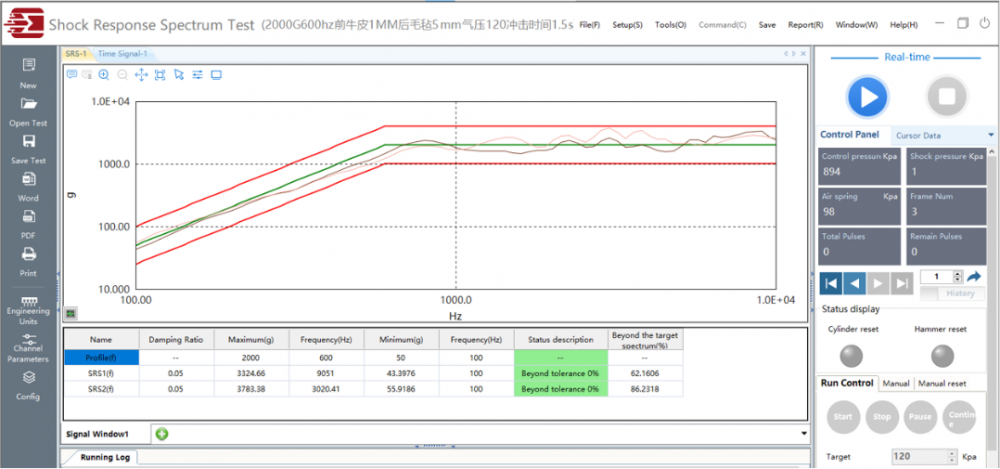Select the pan/move arrows tool
This screenshot has width=1000, height=469.
(x=141, y=74)
